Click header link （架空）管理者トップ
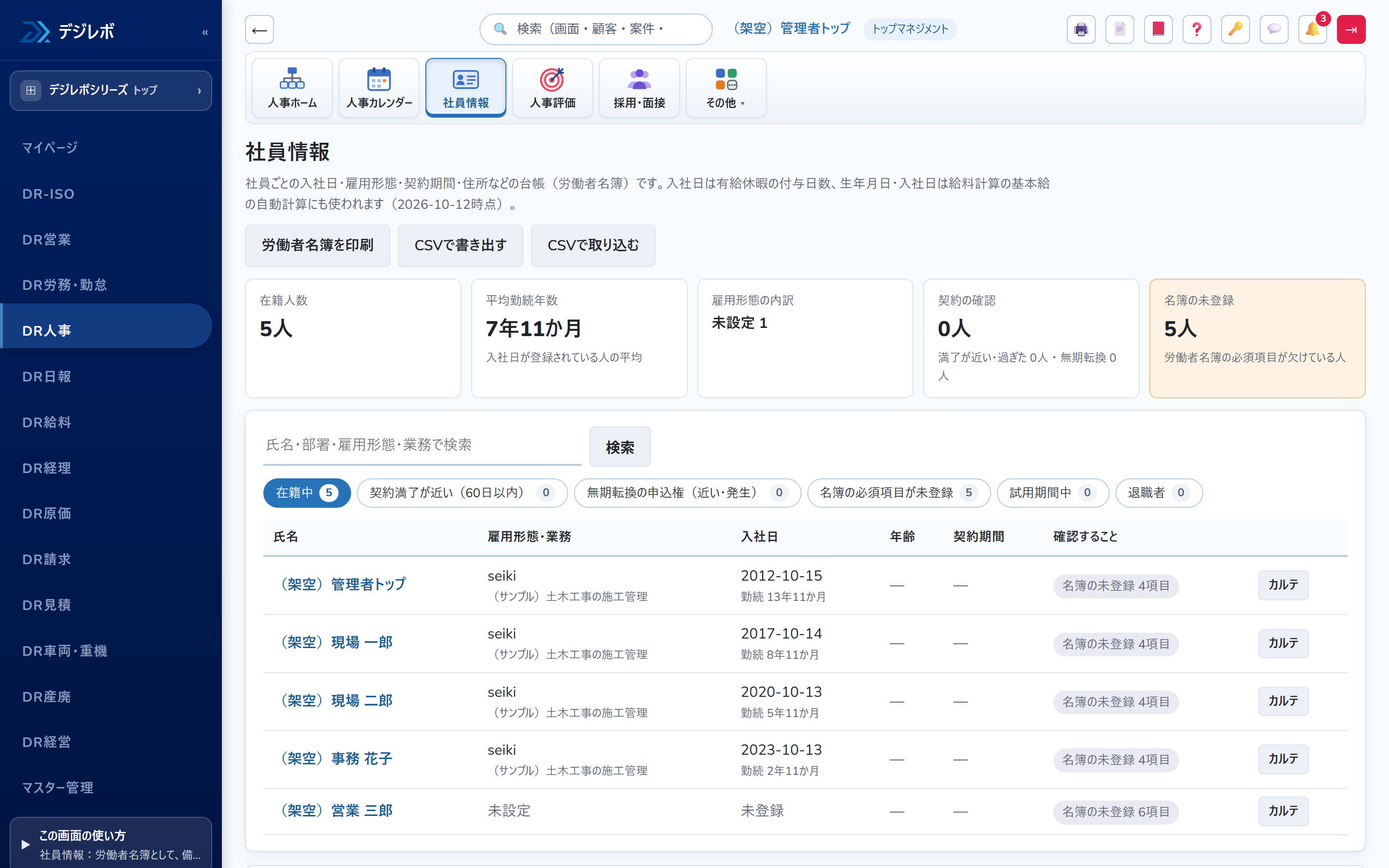 click(790, 29)
